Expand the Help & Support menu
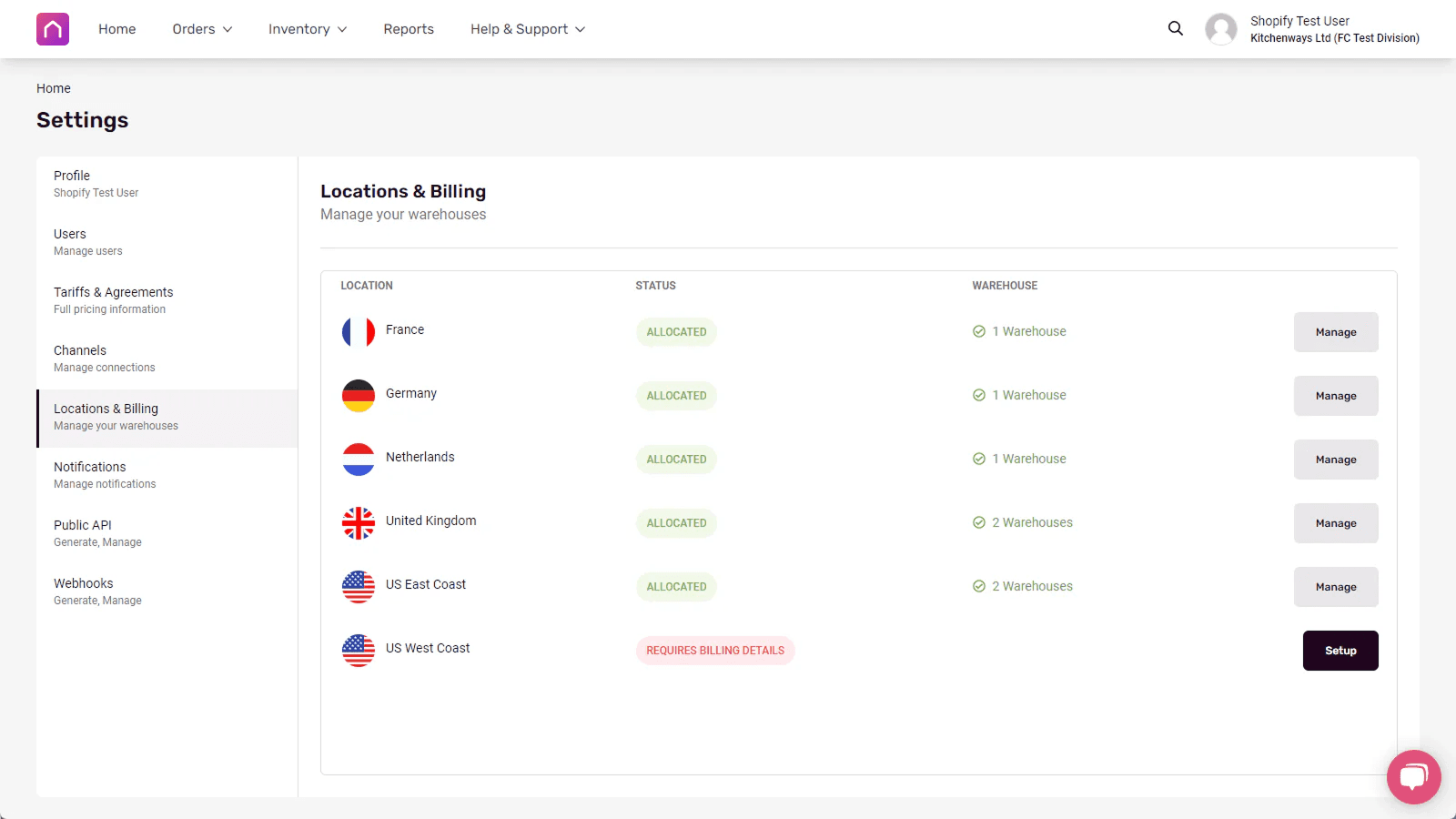The image size is (1456, 819). 526,28
